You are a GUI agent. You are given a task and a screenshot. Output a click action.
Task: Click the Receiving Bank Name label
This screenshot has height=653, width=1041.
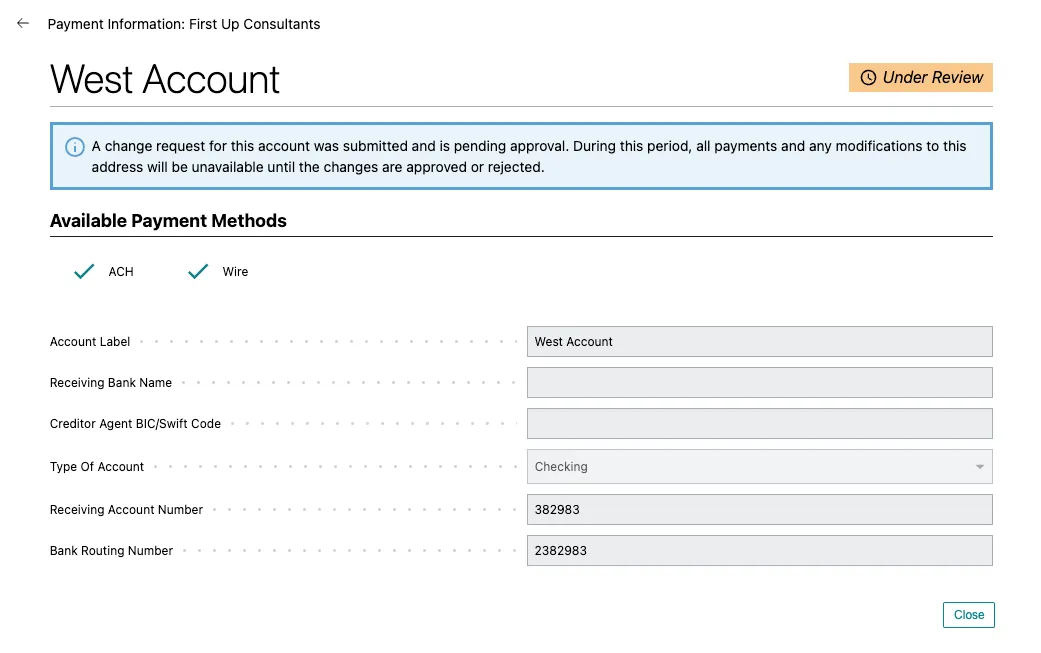tap(110, 383)
